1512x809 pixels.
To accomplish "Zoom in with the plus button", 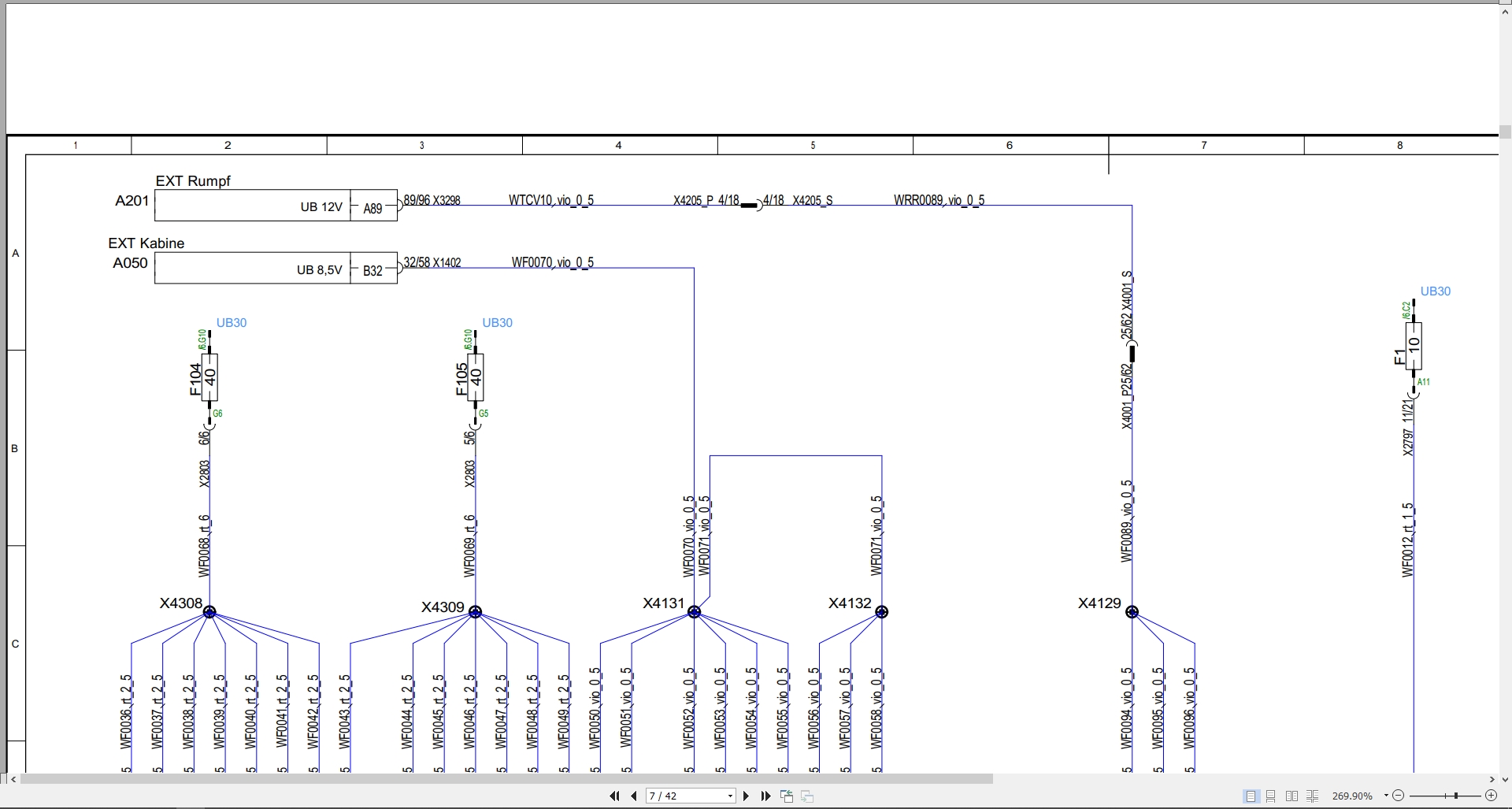I will coord(1491,796).
